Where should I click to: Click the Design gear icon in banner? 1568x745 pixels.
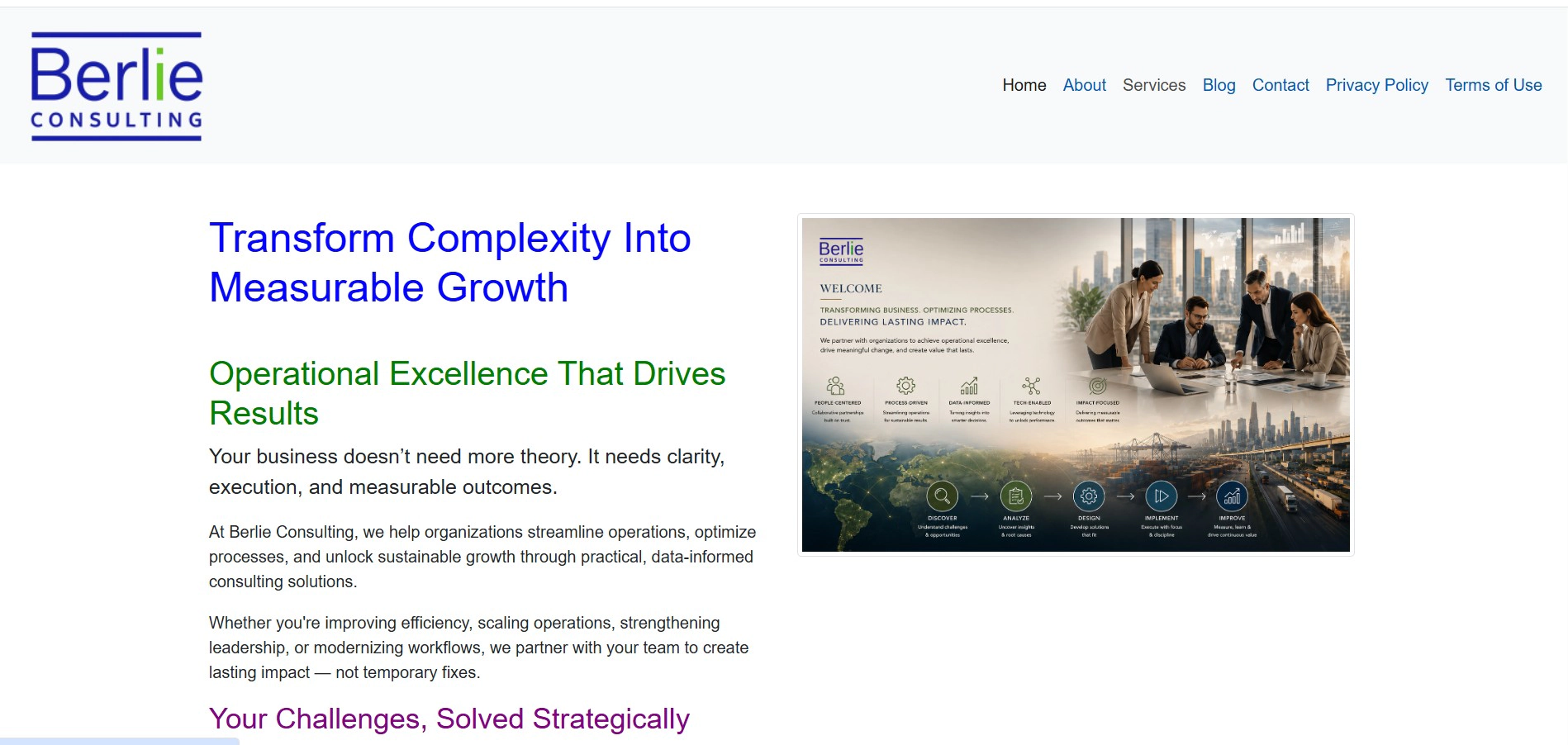coord(1089,496)
